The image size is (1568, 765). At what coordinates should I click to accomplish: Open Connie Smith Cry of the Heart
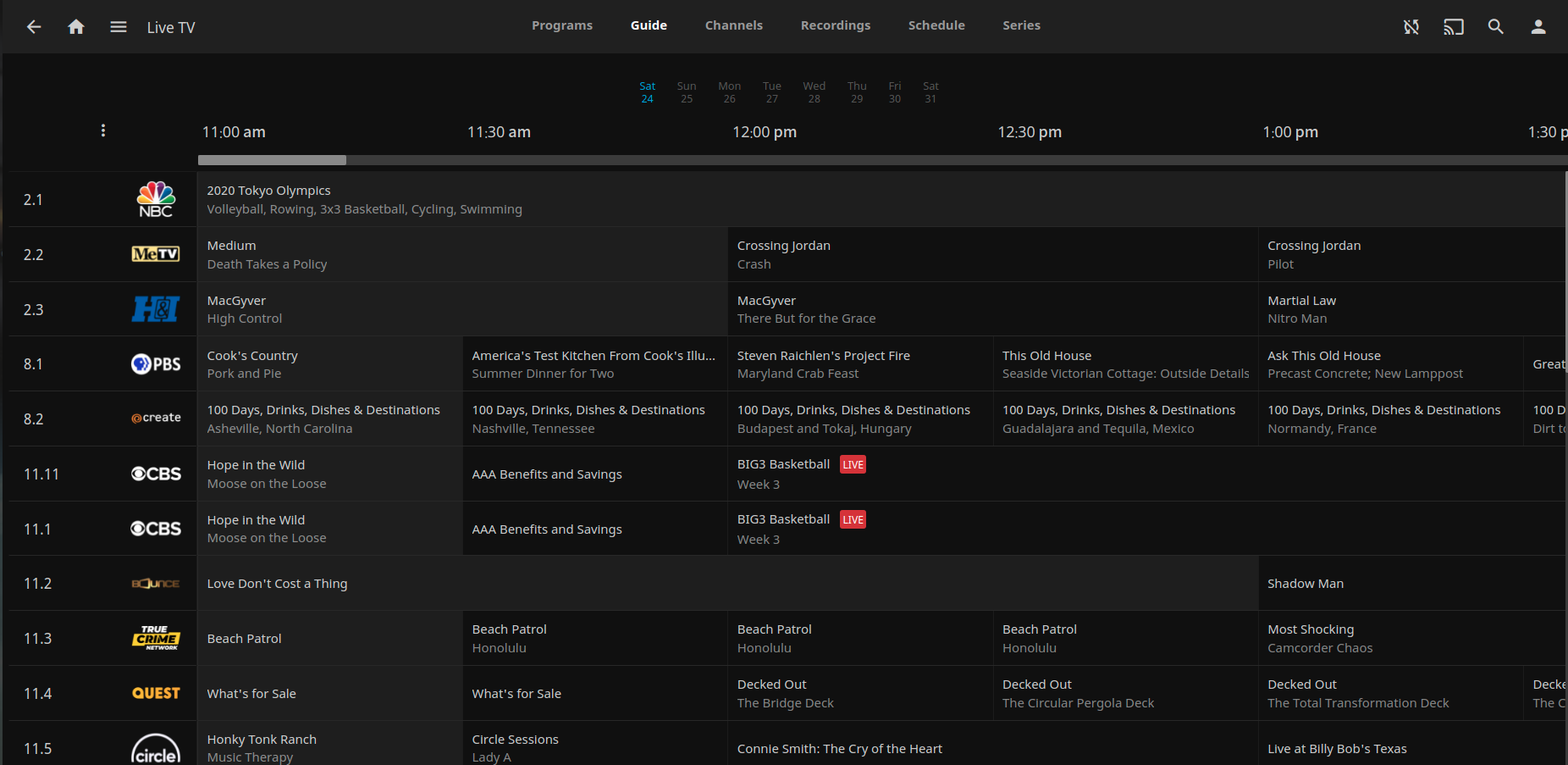point(993,744)
